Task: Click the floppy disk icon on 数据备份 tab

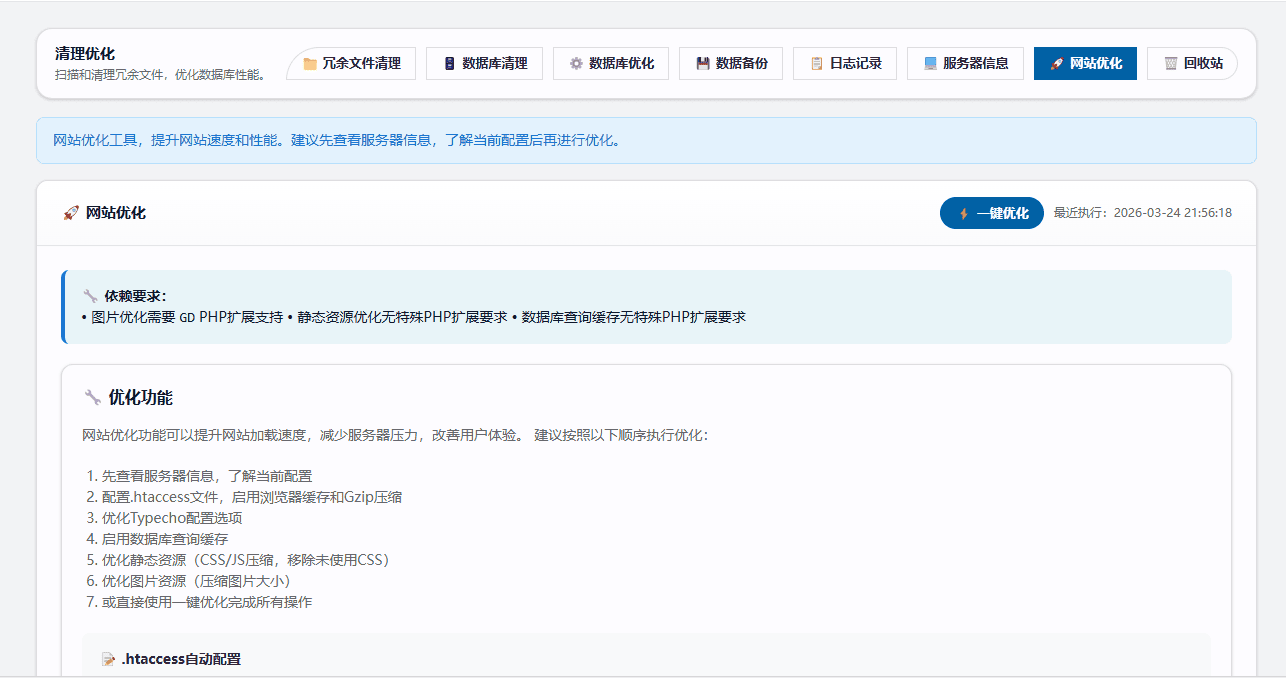Action: 703,64
